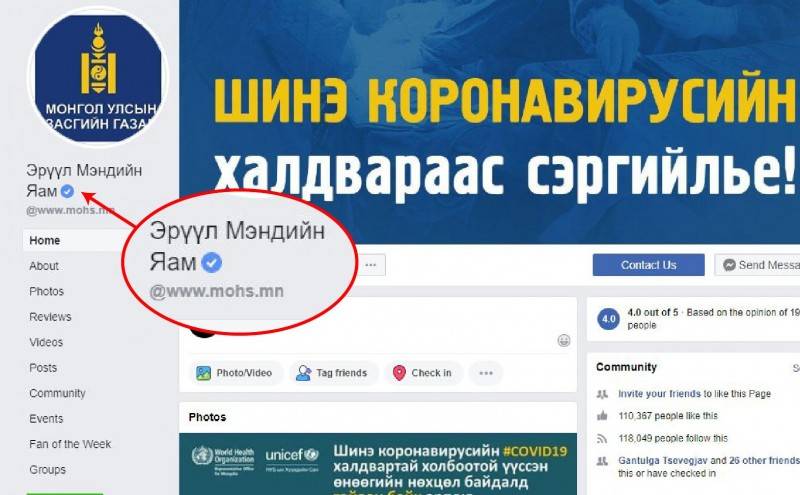Expand more post options with the ellipsis
The height and width of the screenshot is (495, 800).
coord(486,373)
